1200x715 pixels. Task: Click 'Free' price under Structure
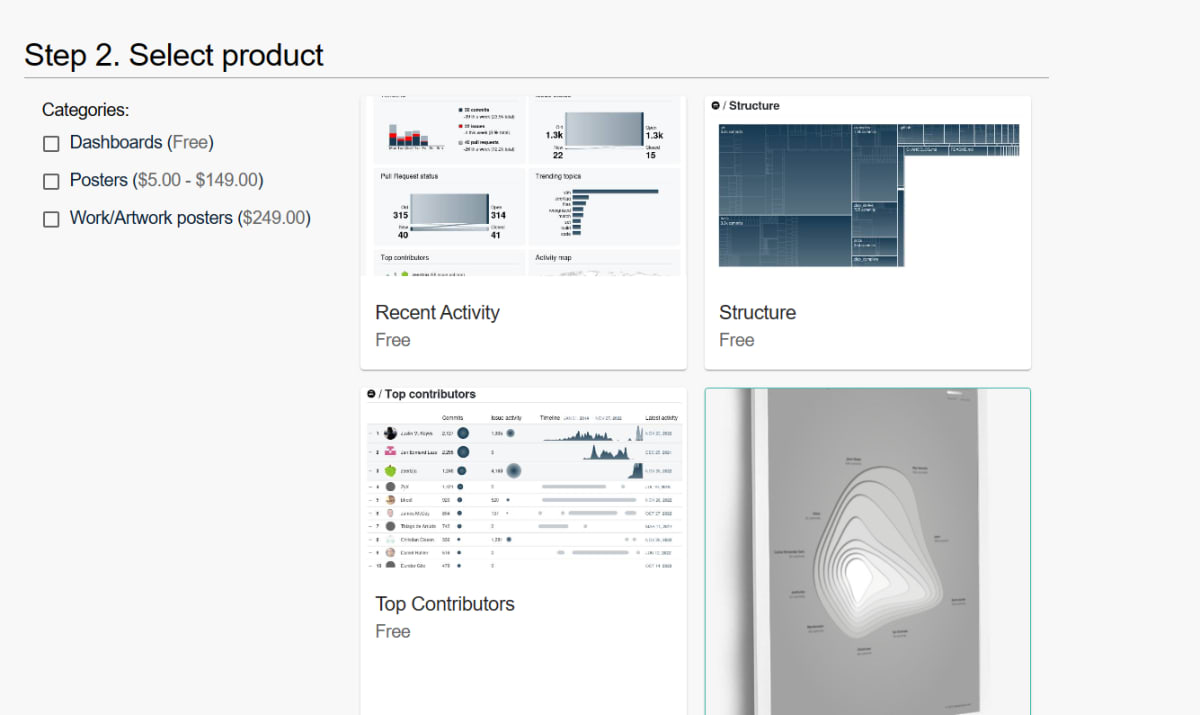[737, 340]
